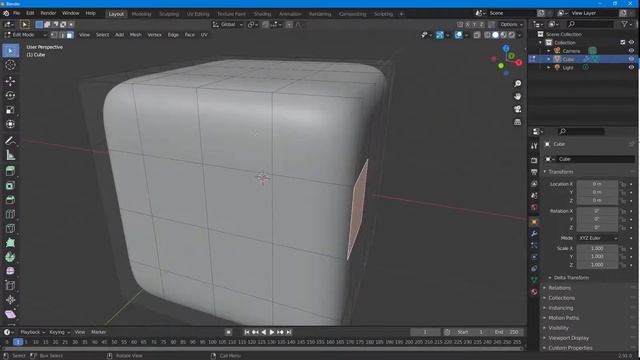Select the Bevel tool
The width and height of the screenshot is (640, 360).
10,200
